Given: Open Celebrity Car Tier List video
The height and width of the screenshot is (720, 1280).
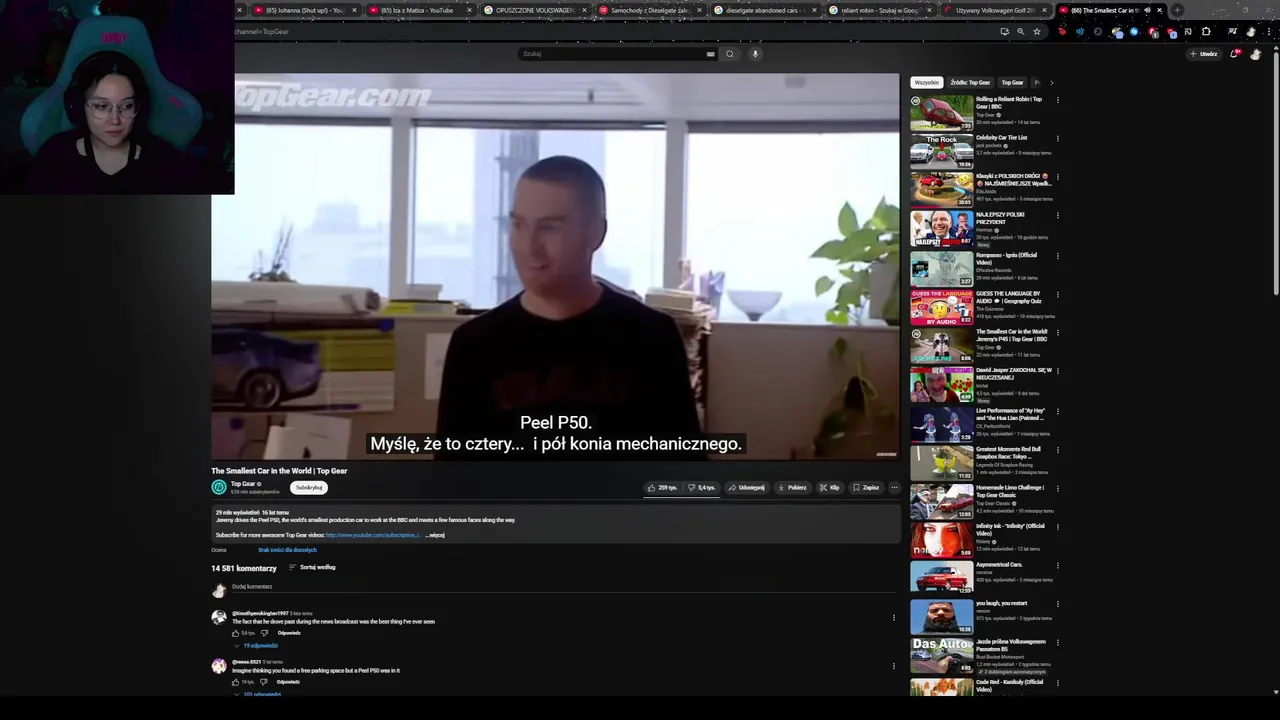Looking at the screenshot, I should coord(941,151).
